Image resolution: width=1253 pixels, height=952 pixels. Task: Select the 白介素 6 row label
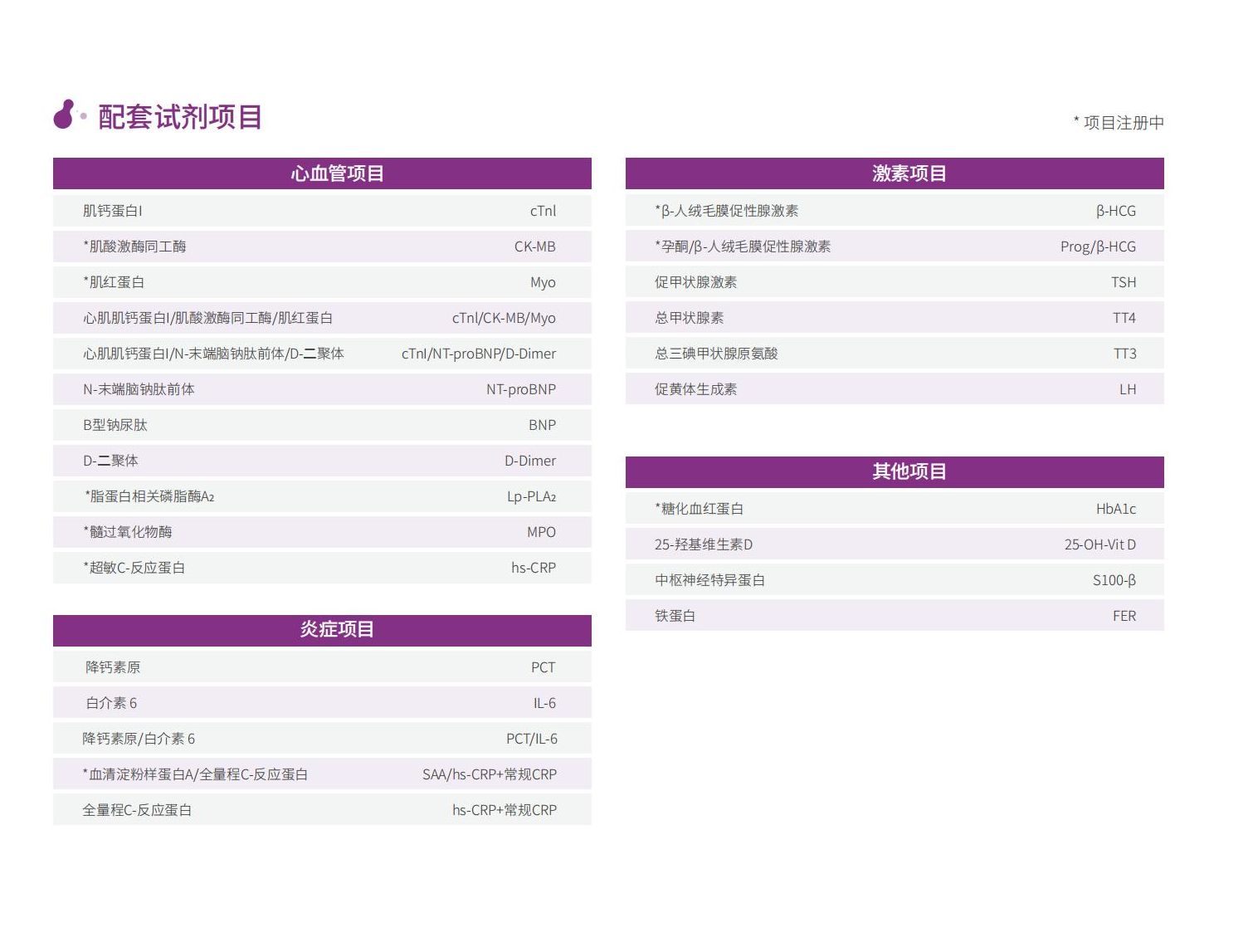pos(111,703)
